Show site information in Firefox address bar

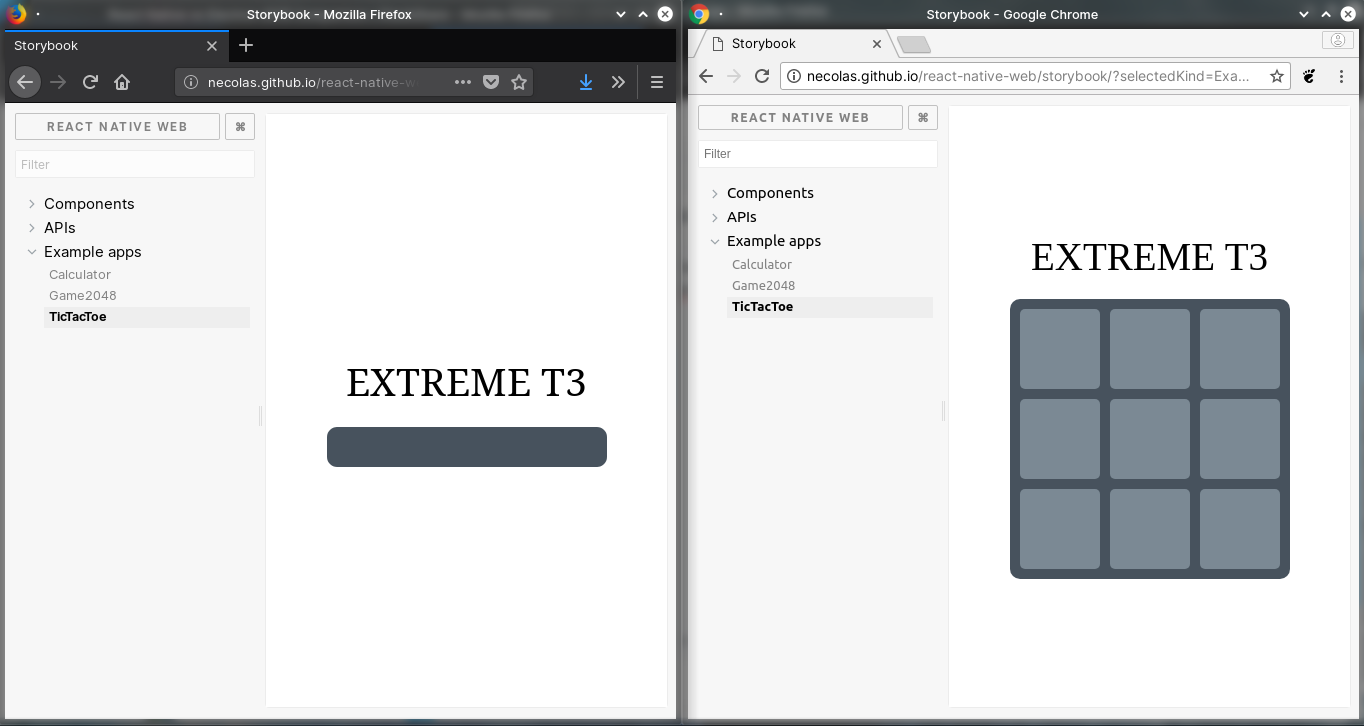pos(191,82)
